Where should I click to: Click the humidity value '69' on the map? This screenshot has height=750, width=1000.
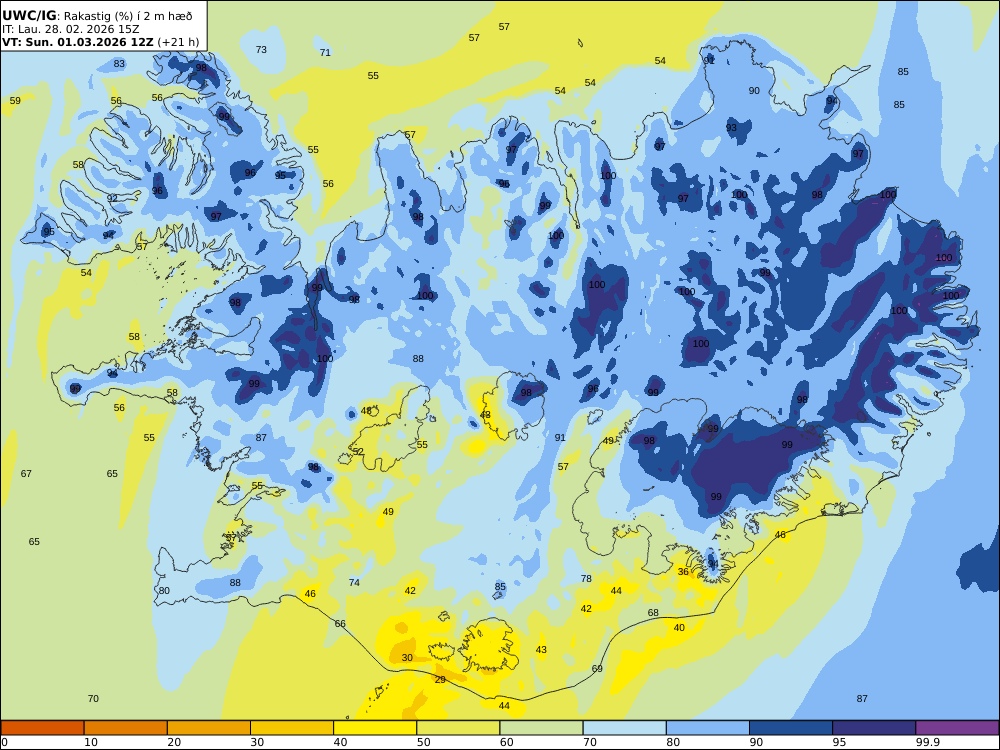pyautogui.click(x=597, y=669)
